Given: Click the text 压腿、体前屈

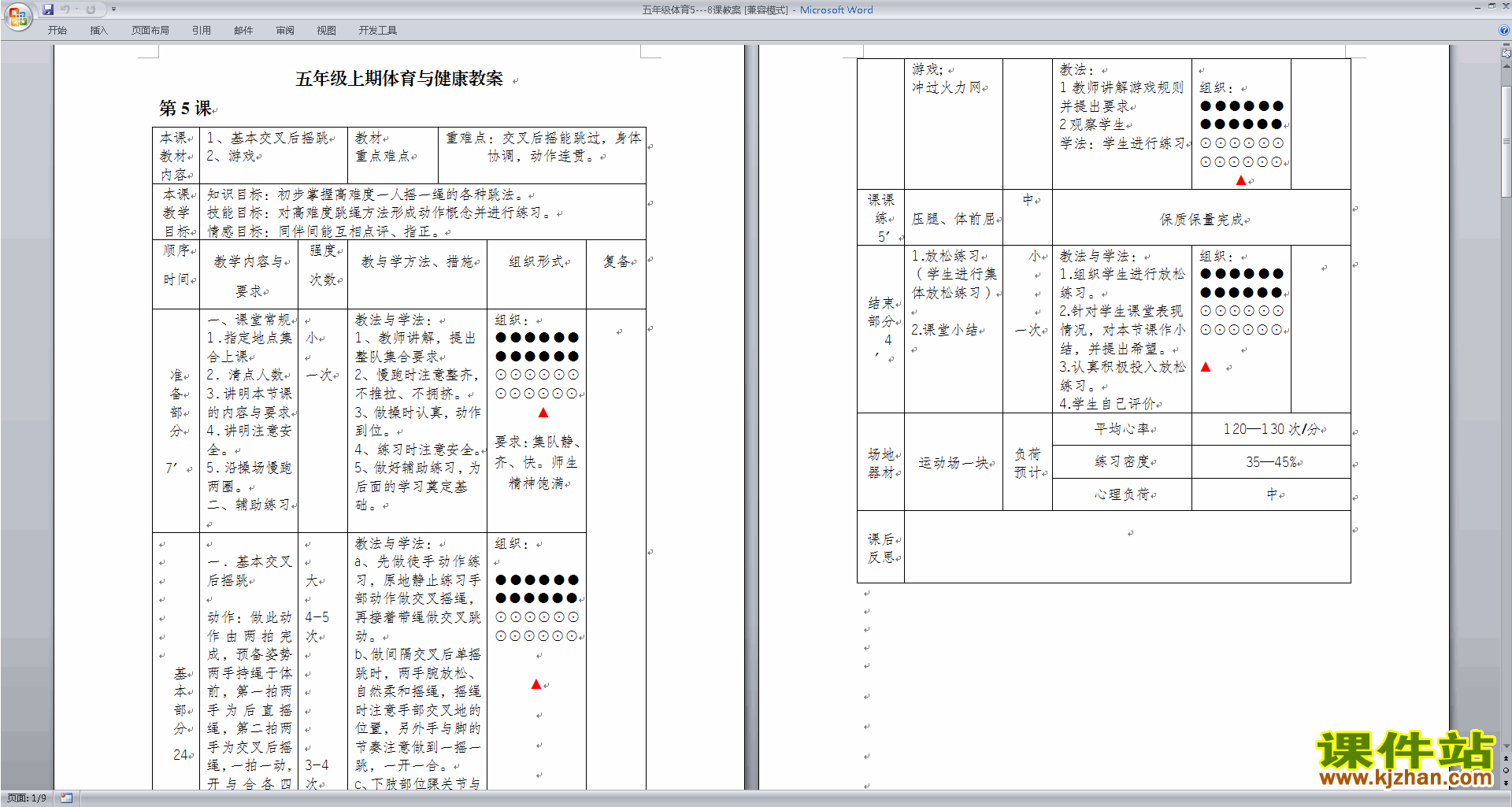Looking at the screenshot, I should click(x=954, y=219).
